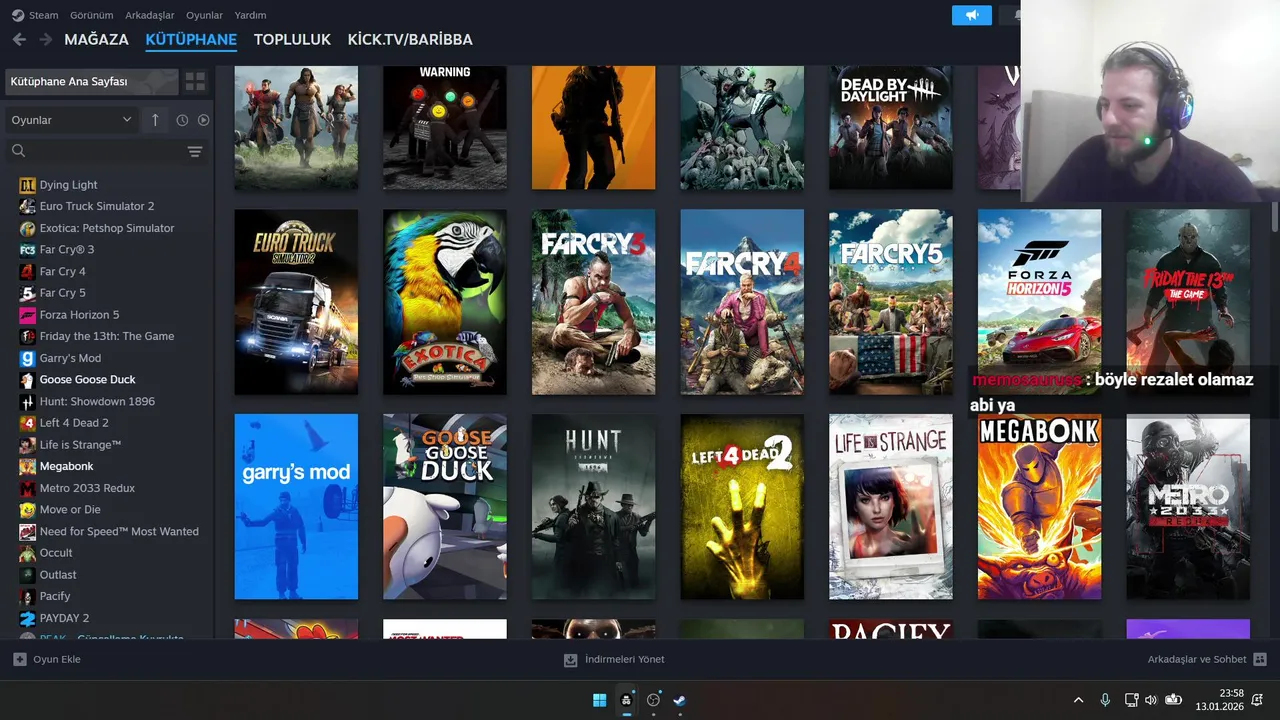Open the Far Cry 5 cover
Viewport: 1280px width, 720px height.
891,302
